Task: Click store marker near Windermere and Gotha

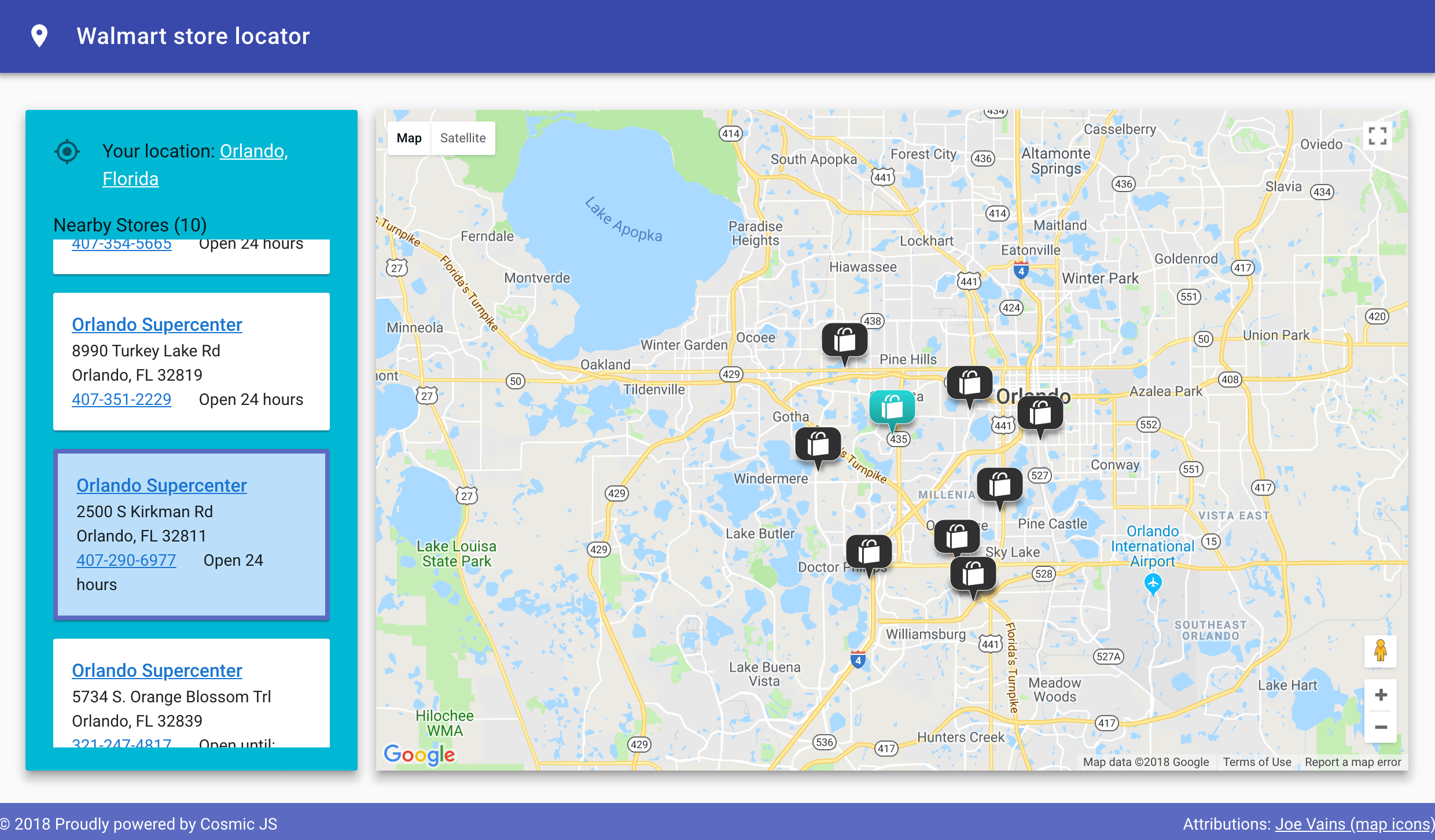Action: point(818,444)
